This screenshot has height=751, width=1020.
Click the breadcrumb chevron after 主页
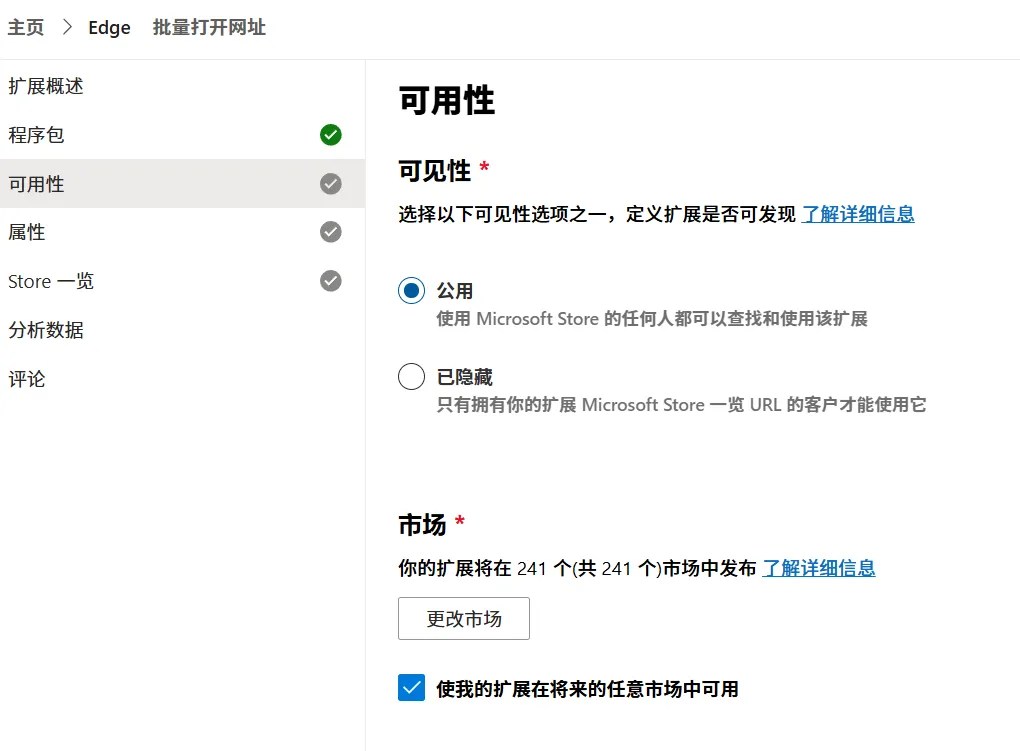tap(67, 27)
